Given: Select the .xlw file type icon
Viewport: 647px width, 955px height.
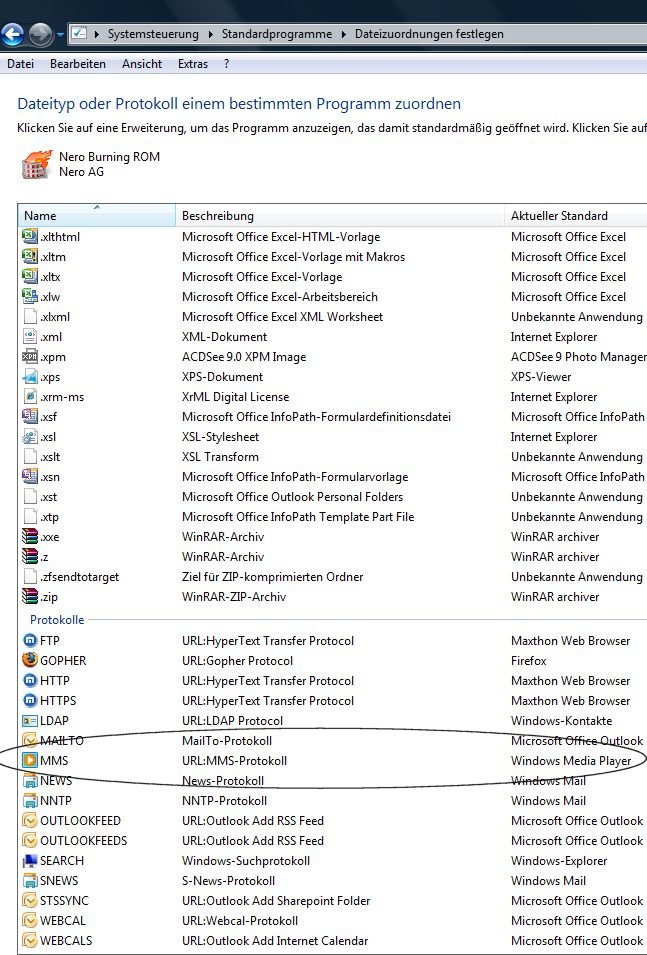Looking at the screenshot, I should [x=30, y=297].
